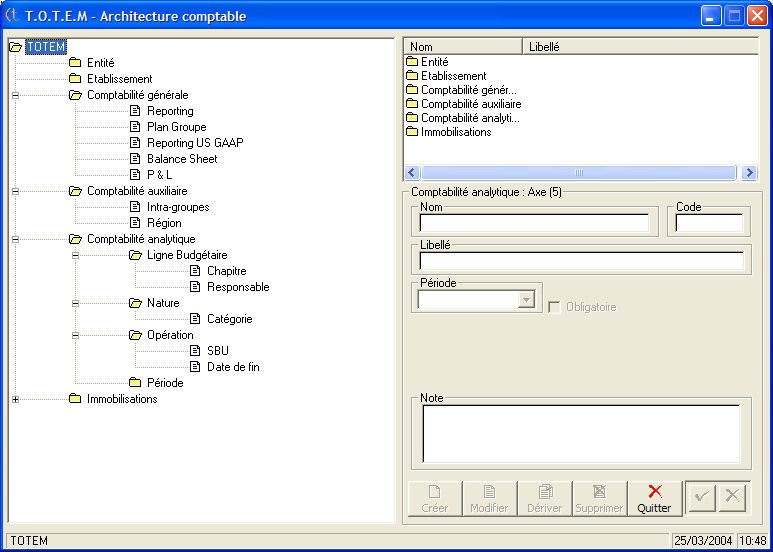The image size is (773, 552).
Task: Click the Dériver button
Action: (x=544, y=499)
